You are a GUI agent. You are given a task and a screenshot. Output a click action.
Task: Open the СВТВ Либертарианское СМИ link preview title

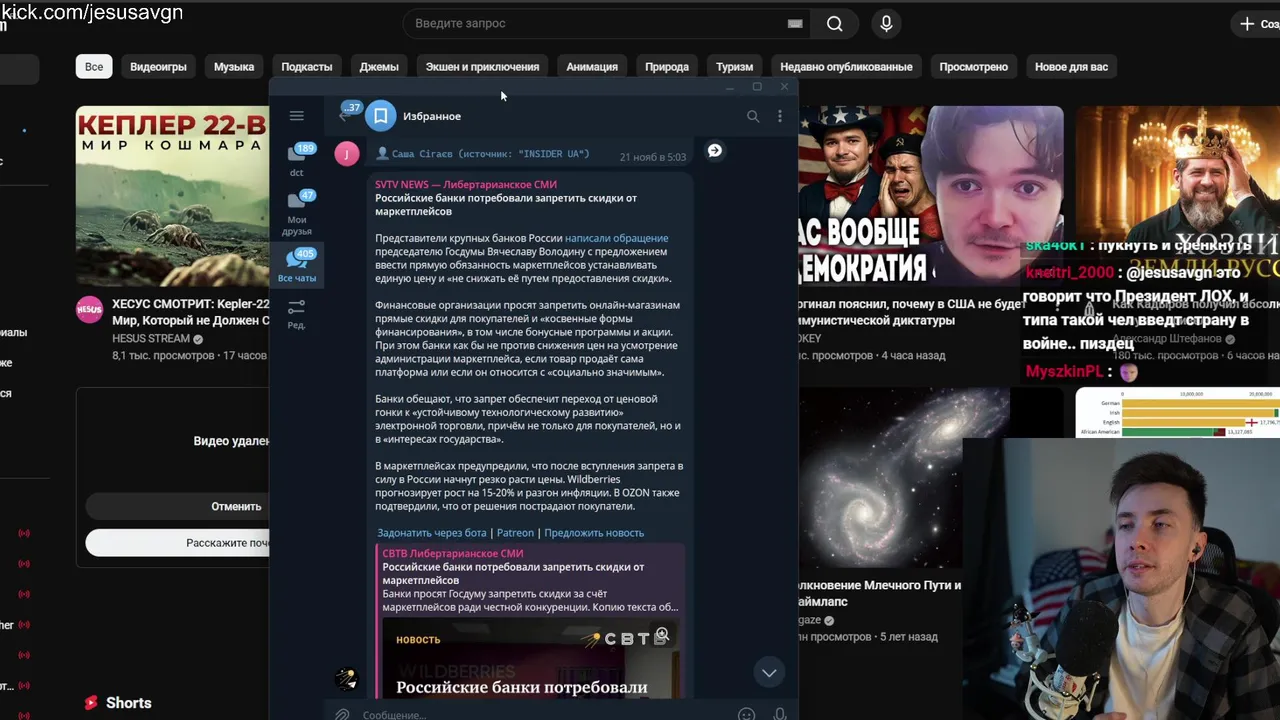tap(453, 553)
